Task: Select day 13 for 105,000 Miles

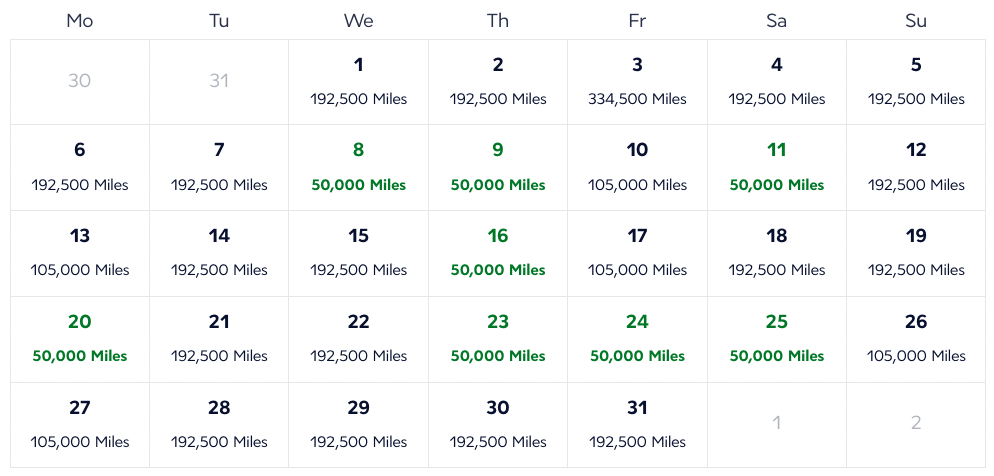Action: click(x=80, y=252)
